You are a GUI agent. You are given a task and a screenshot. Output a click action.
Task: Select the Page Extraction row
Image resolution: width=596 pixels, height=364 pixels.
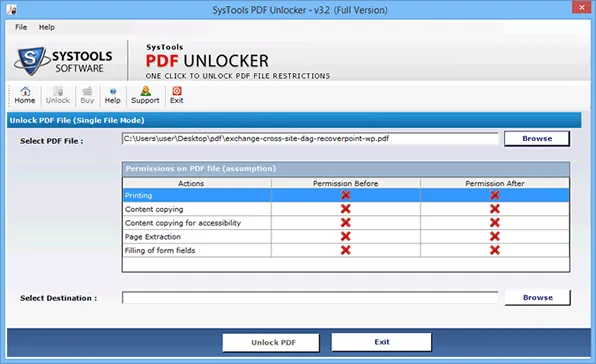point(346,236)
